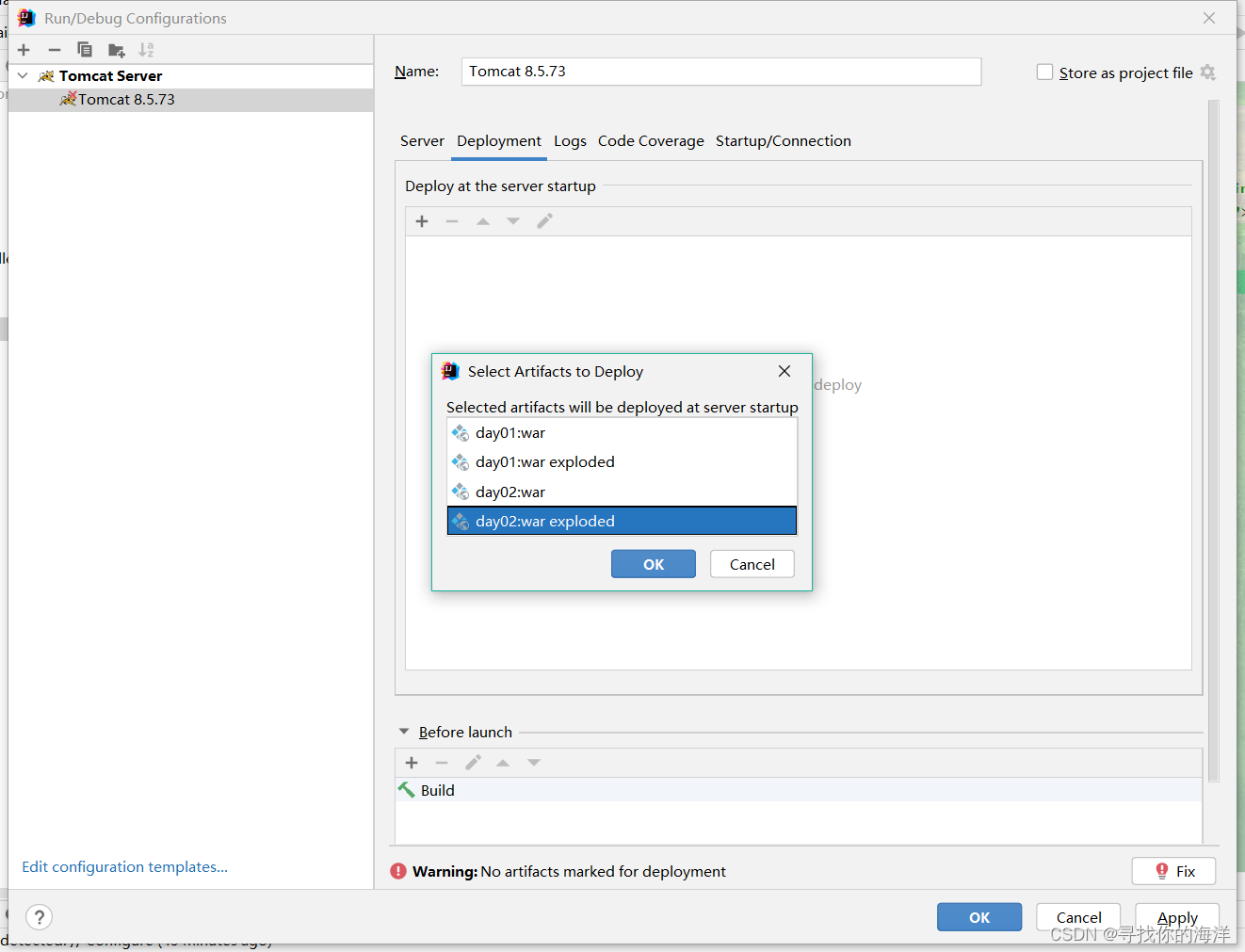
Task: Open the Code Coverage tab
Action: coord(651,141)
